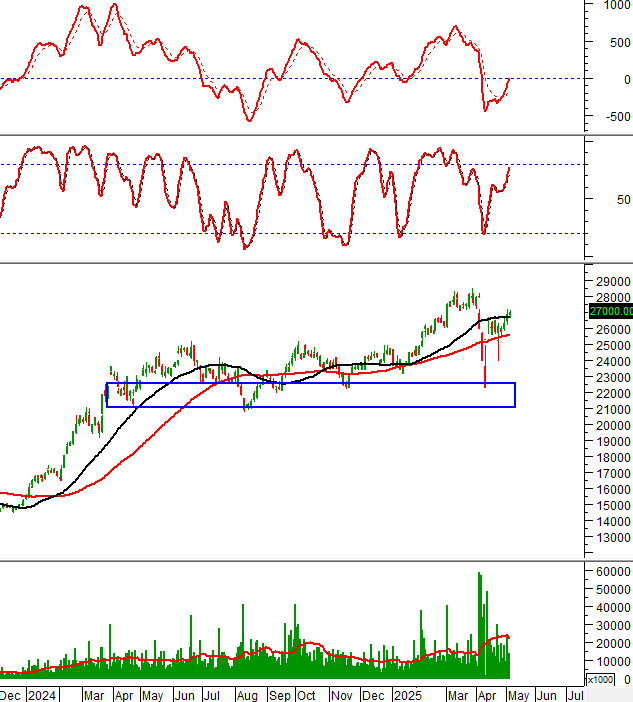This screenshot has height=702, width=633.
Task: Click the 25000 price axis label
Action: 613,346
